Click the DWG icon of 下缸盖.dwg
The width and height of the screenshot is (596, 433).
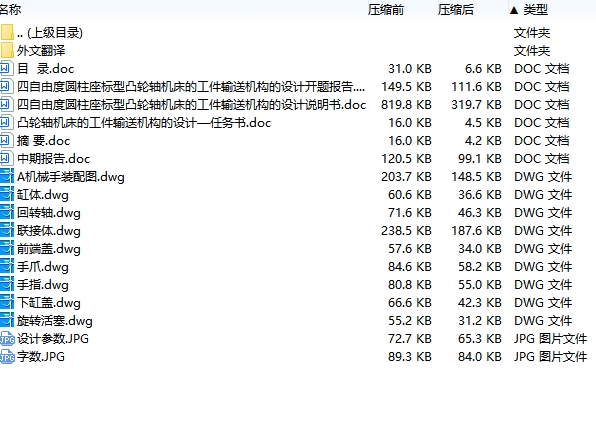coord(6,303)
